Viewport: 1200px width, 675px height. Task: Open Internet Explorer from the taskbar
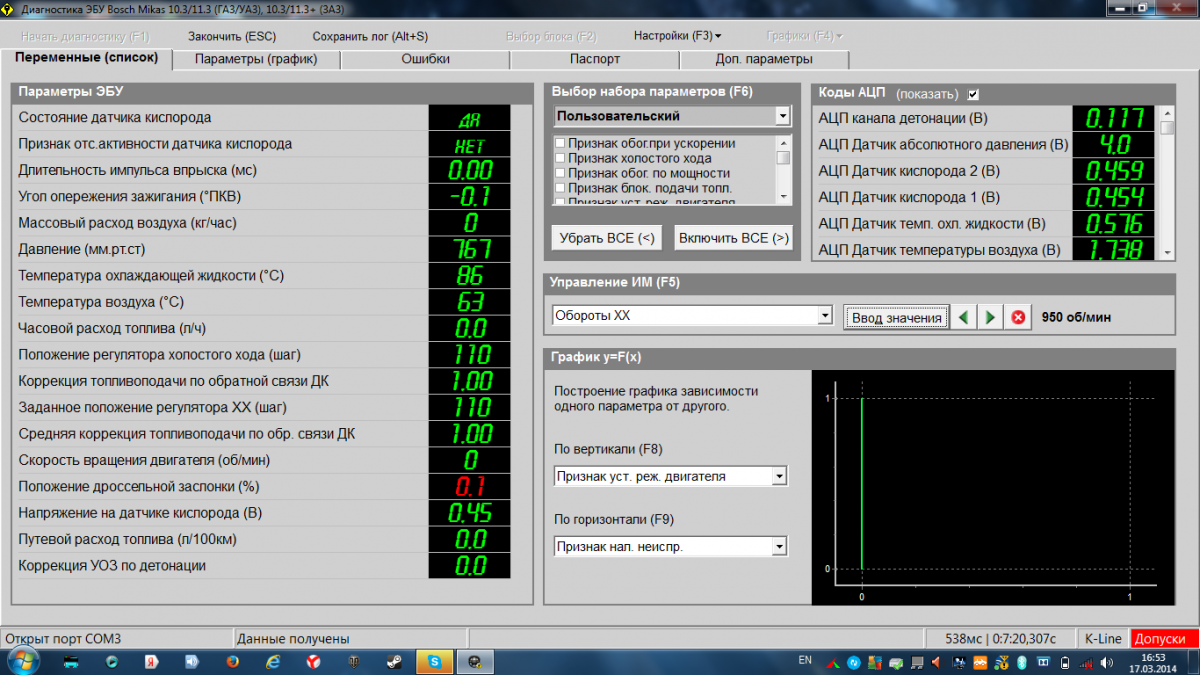(273, 661)
